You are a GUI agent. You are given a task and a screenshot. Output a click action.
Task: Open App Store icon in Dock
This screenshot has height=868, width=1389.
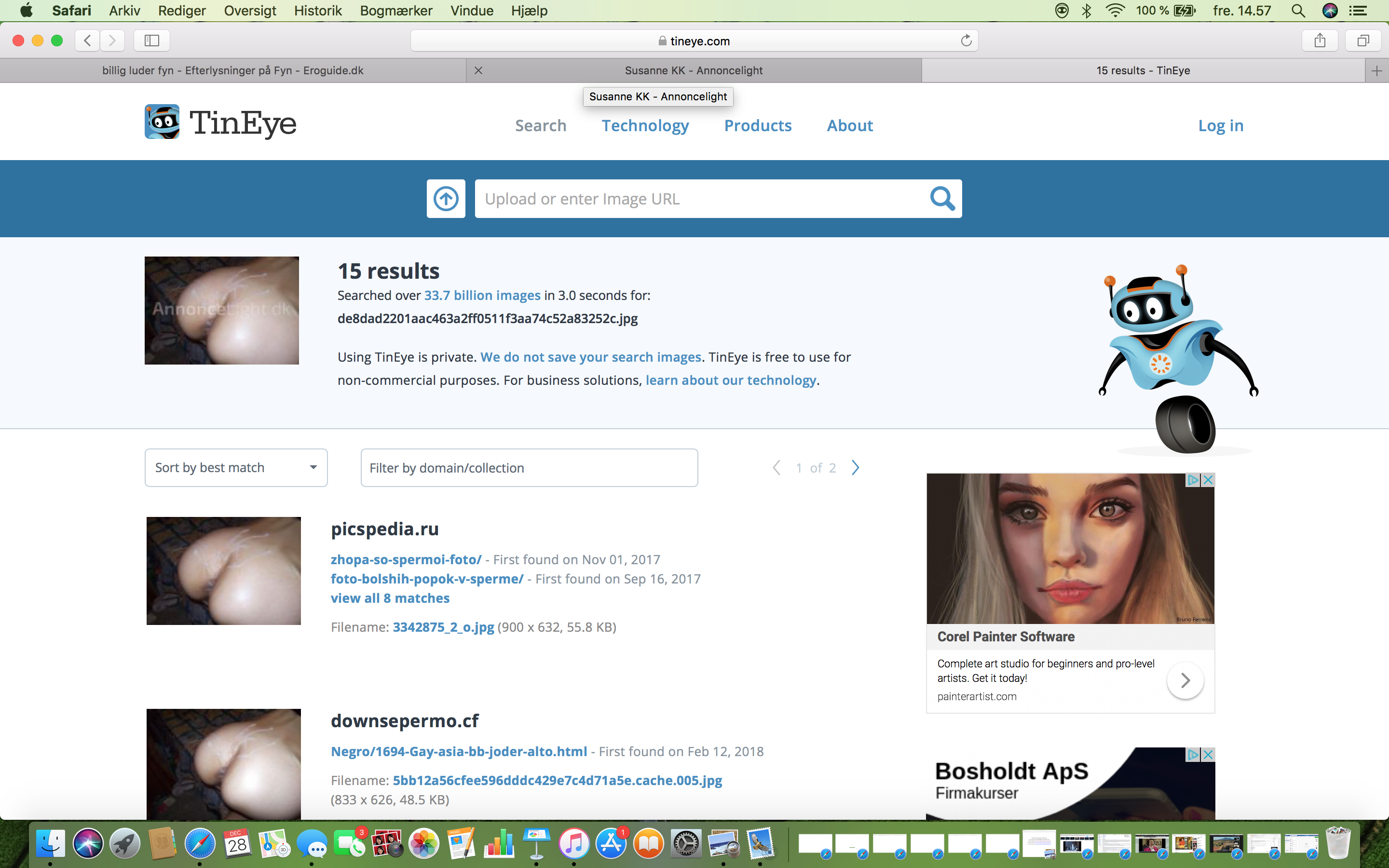pyautogui.click(x=611, y=844)
